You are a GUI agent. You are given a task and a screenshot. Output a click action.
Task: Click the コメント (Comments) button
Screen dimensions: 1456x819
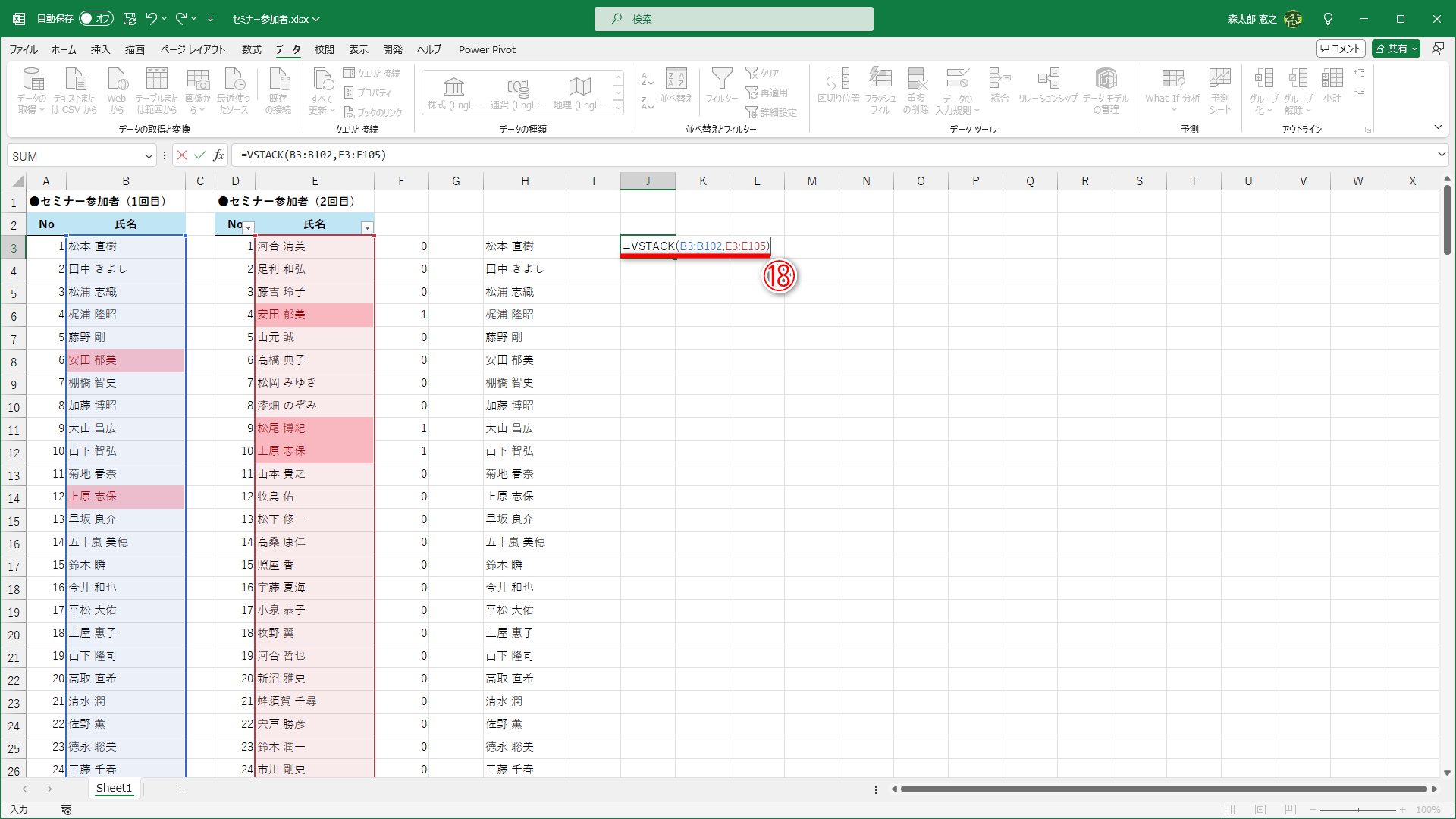point(1340,49)
